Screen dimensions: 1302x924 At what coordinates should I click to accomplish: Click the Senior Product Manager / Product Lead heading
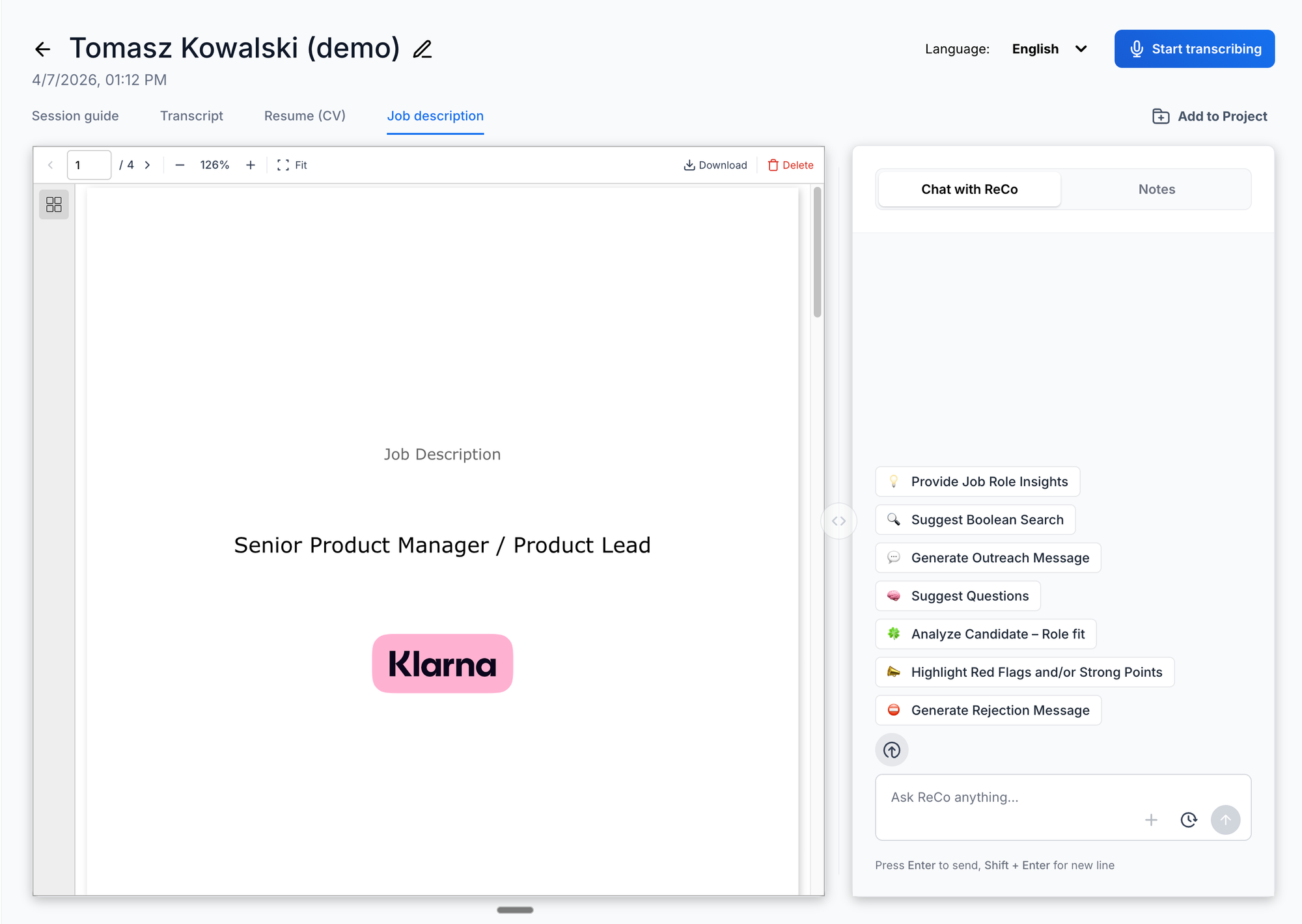(x=443, y=545)
